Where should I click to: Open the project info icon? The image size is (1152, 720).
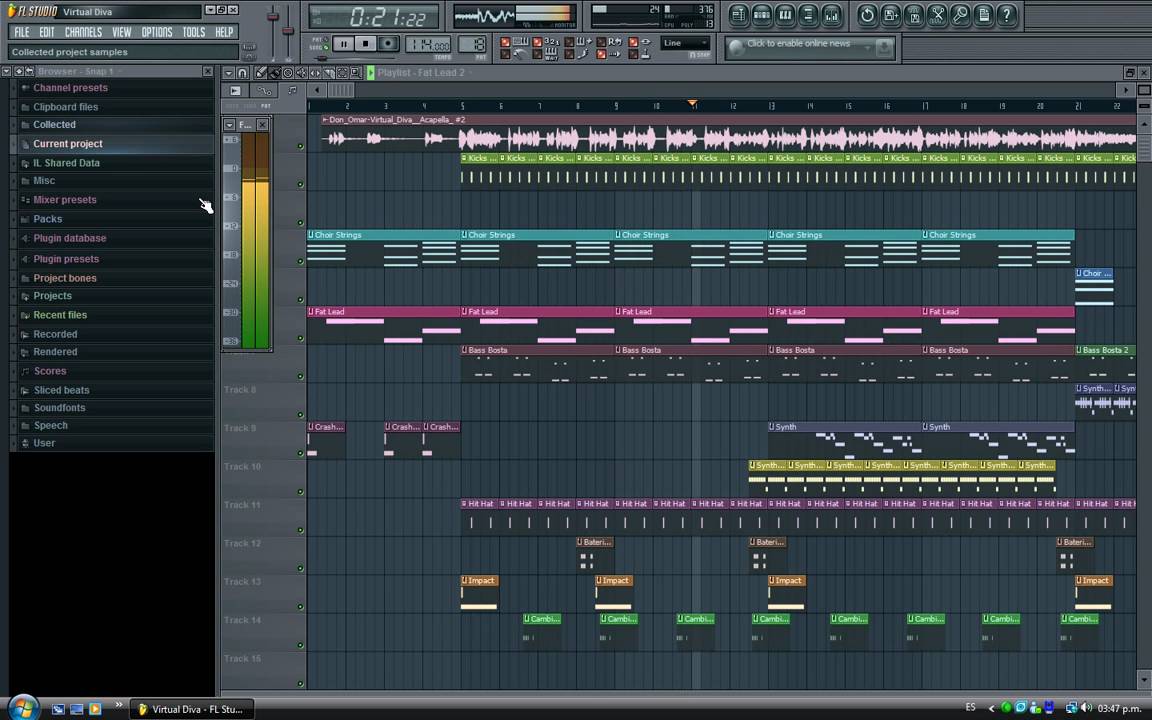pyautogui.click(x=984, y=15)
